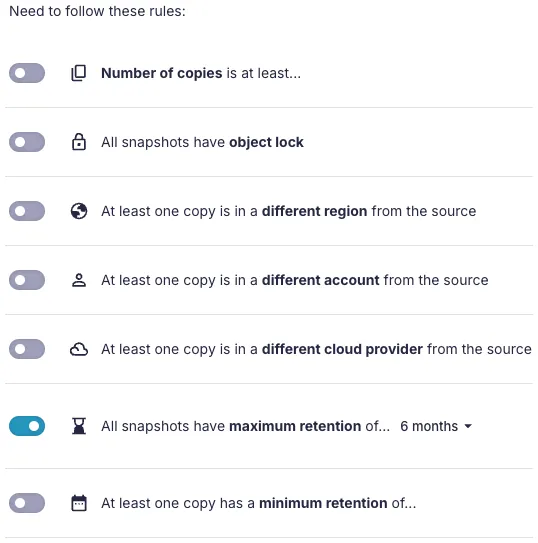The height and width of the screenshot is (543, 538).
Task: Click the globe icon for different region
Action: coord(79,211)
